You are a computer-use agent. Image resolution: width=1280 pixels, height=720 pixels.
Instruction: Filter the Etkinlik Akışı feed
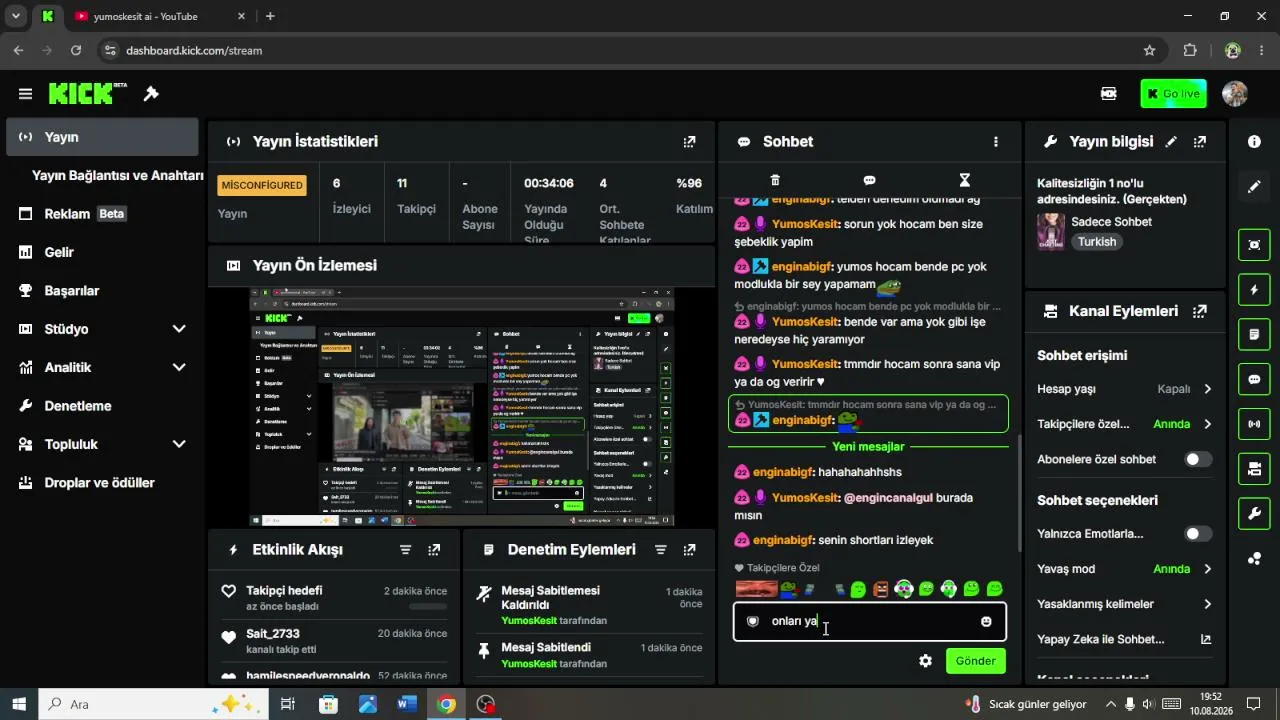pyautogui.click(x=405, y=550)
